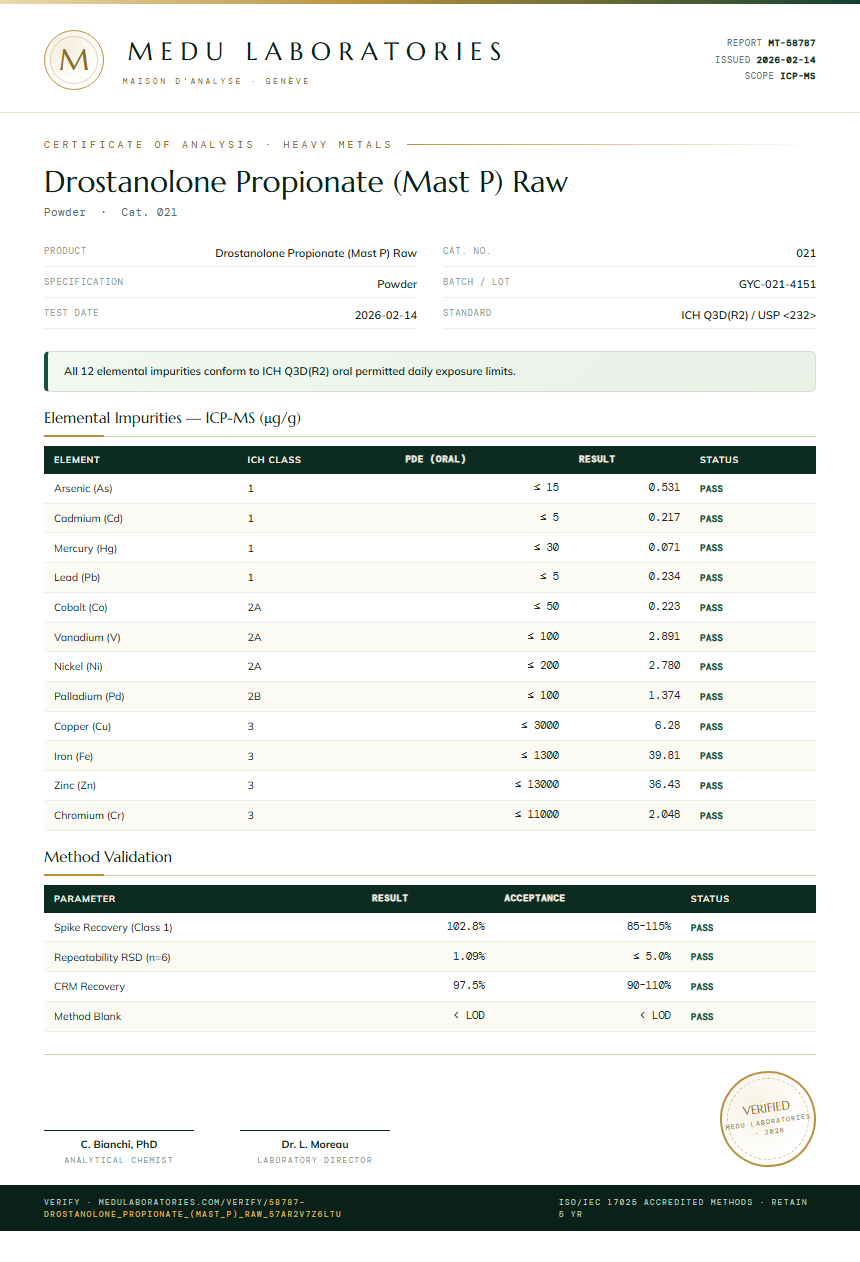This screenshot has height=1262, width=860.
Task: Select the Mercury result 0.071
Action: pos(664,548)
